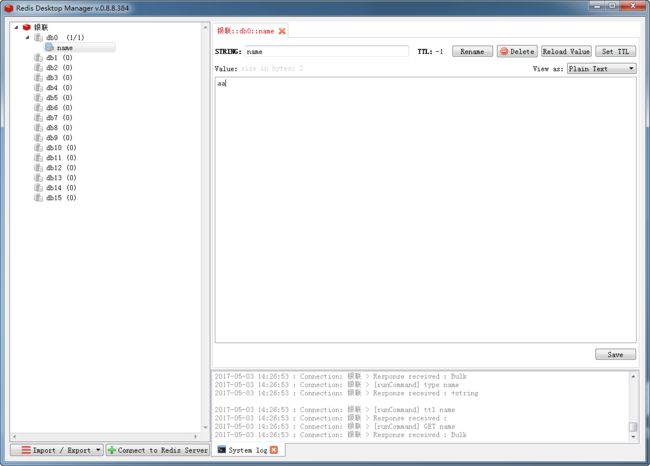Screen dimensions: 650x466
Task: Switch to the System log tab
Action: [x=247, y=450]
